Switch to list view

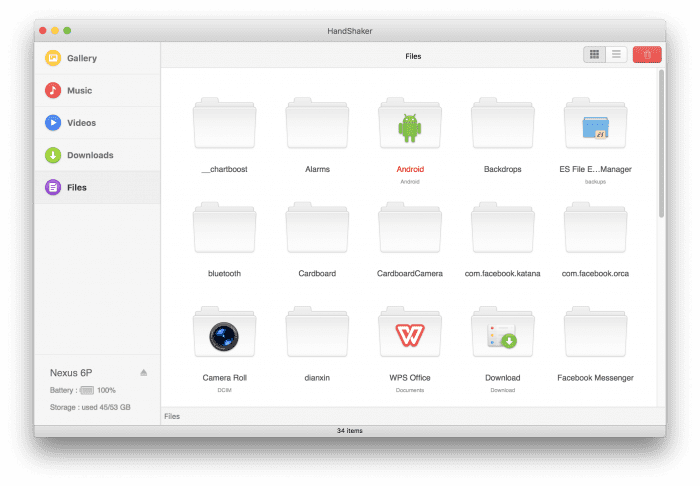click(x=617, y=55)
